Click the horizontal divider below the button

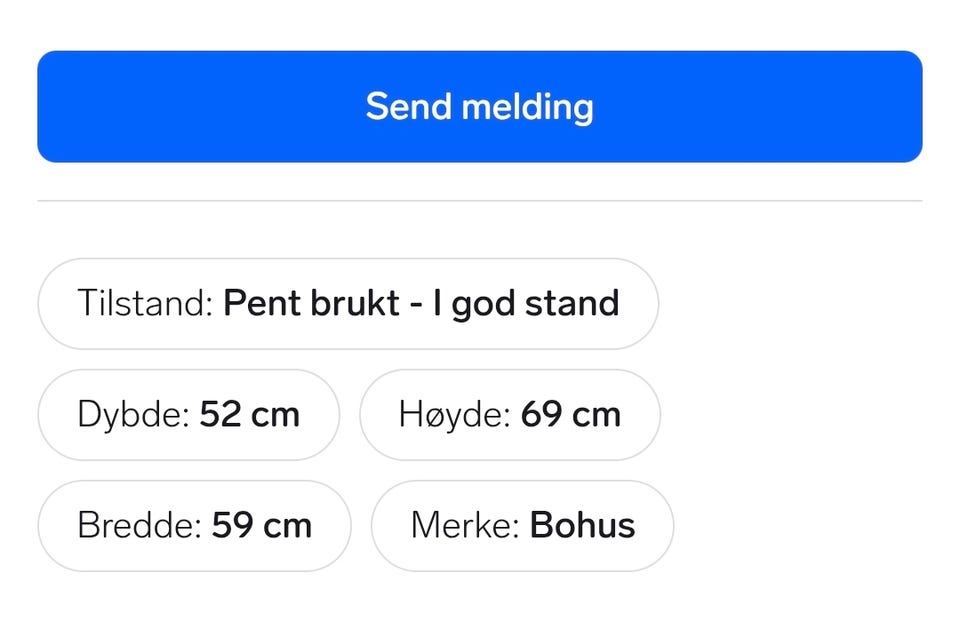pyautogui.click(x=479, y=200)
